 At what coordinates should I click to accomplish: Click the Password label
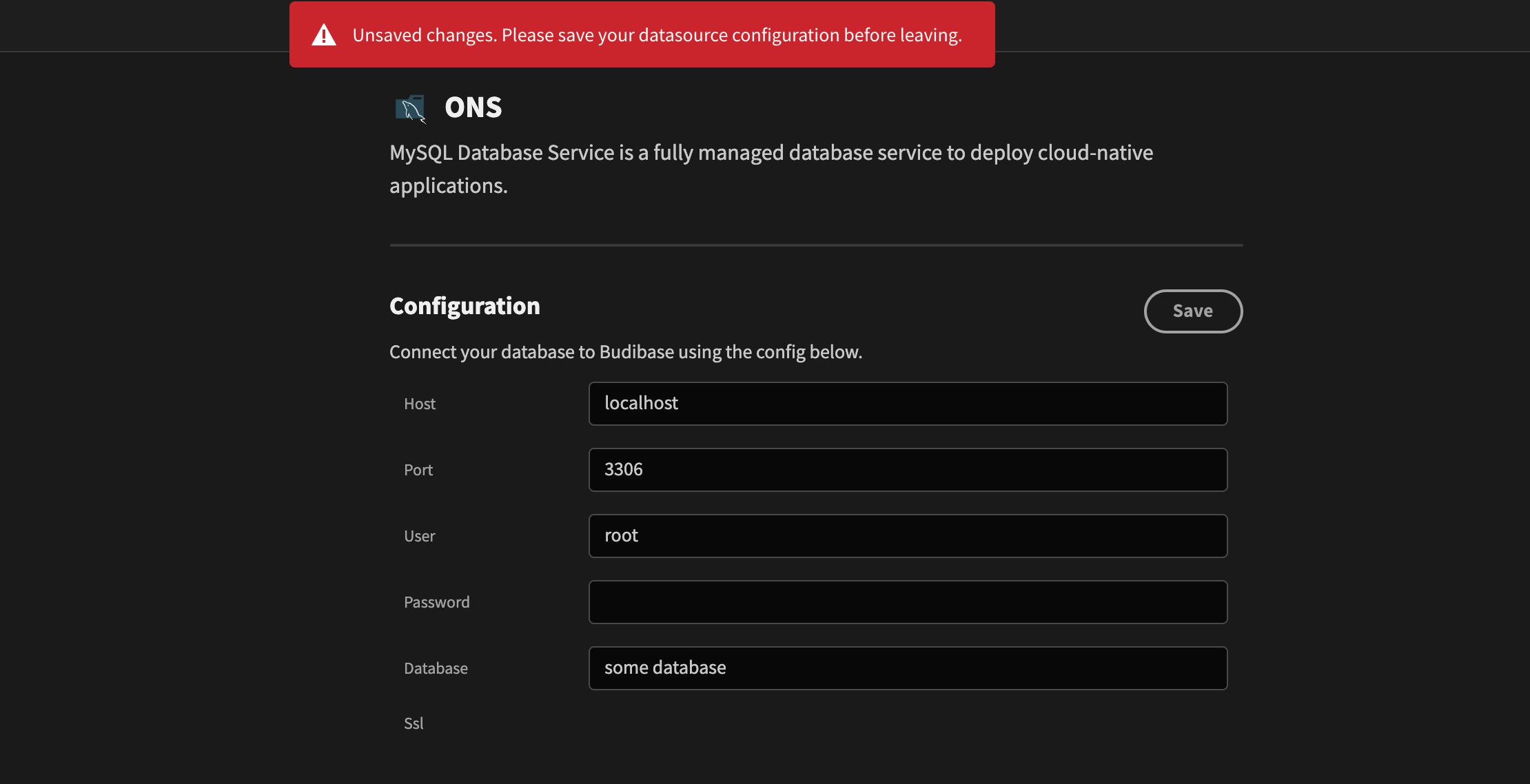(x=437, y=602)
